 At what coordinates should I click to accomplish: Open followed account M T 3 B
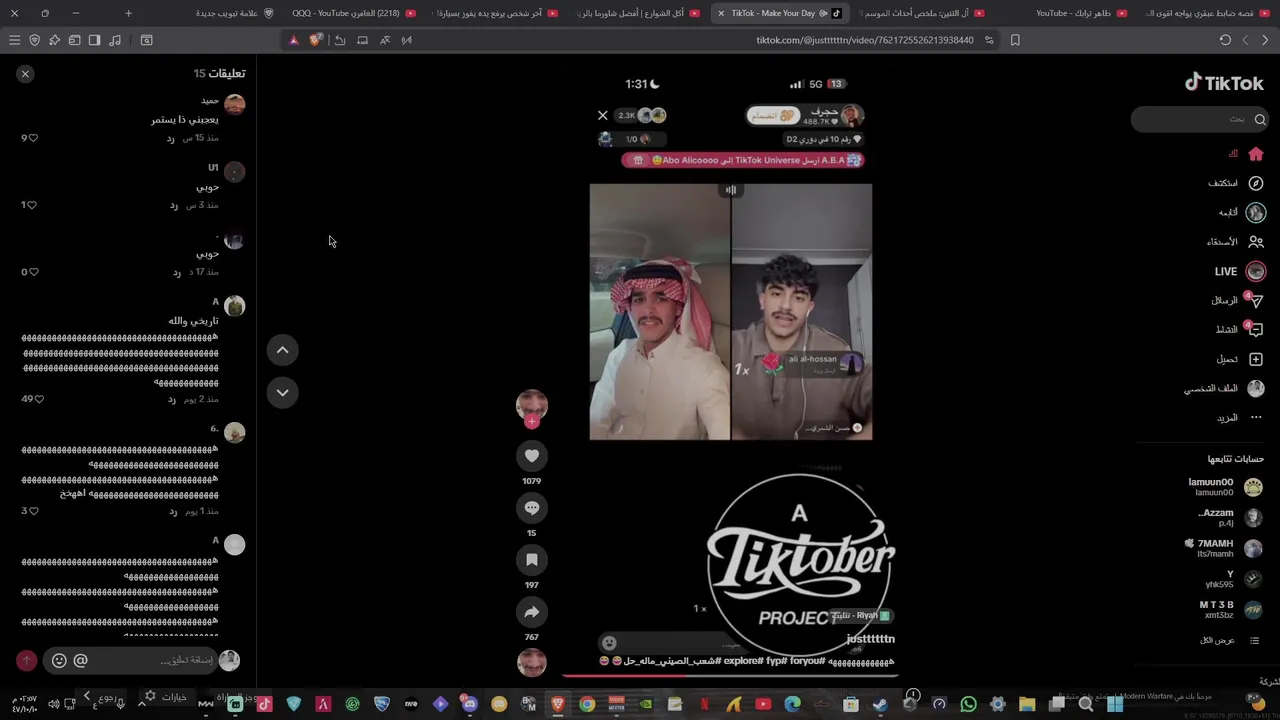coord(1230,610)
